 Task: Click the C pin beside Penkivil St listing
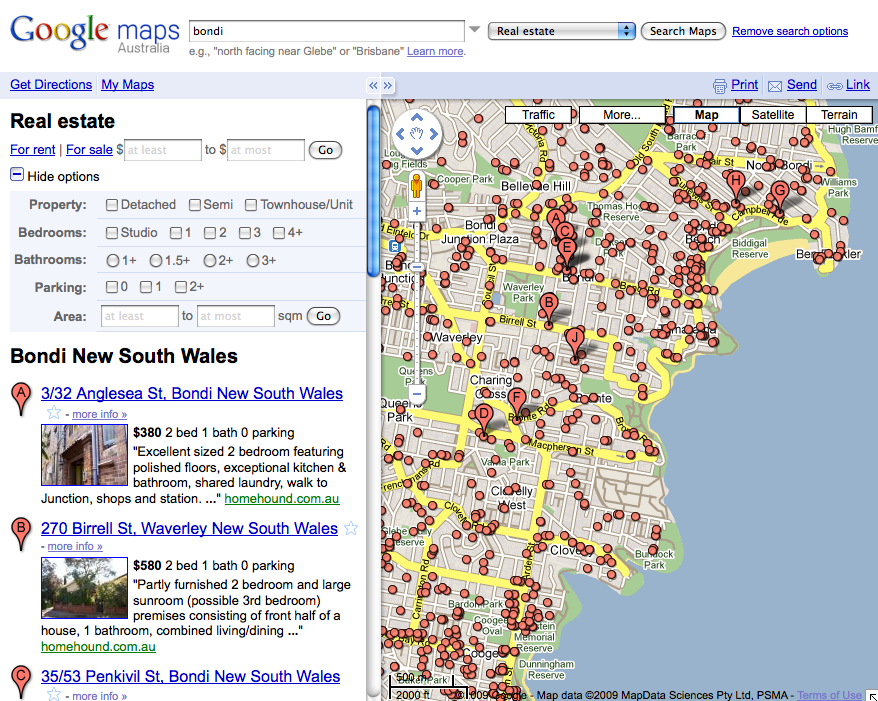[21, 682]
